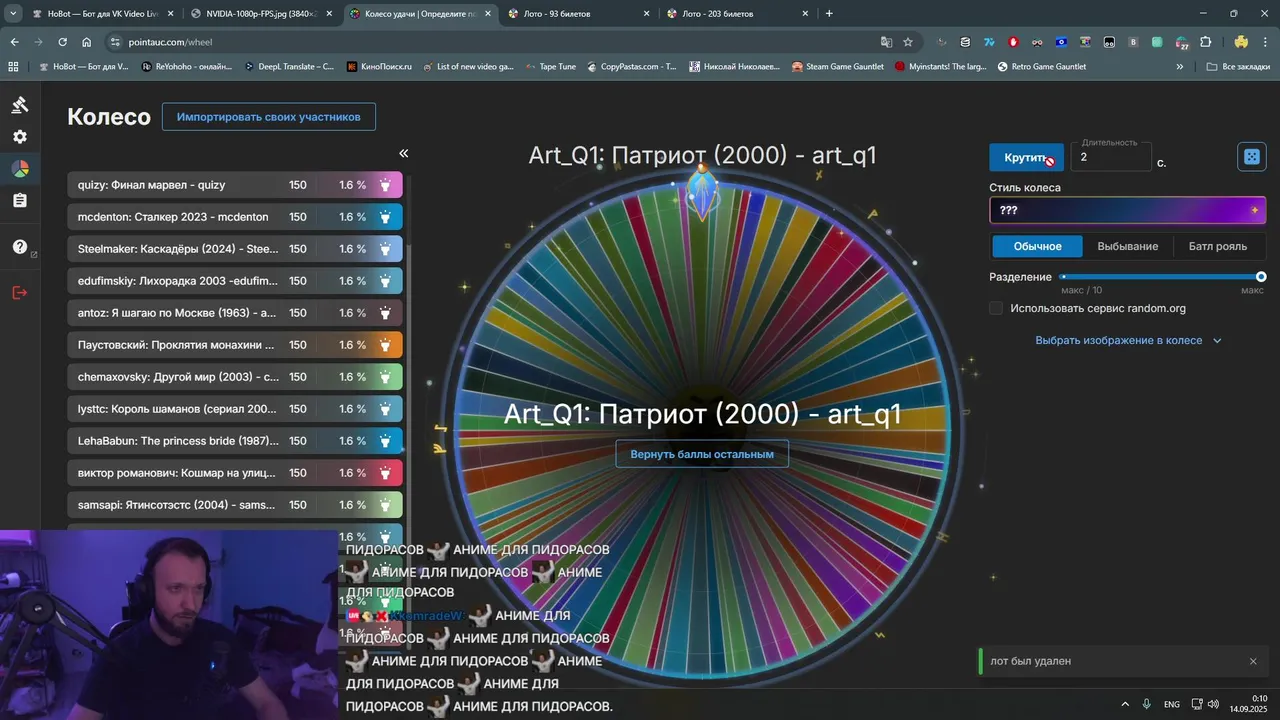Viewport: 1280px width, 720px height.
Task: Click bulb icon on Паустовский row
Action: pyautogui.click(x=386, y=345)
